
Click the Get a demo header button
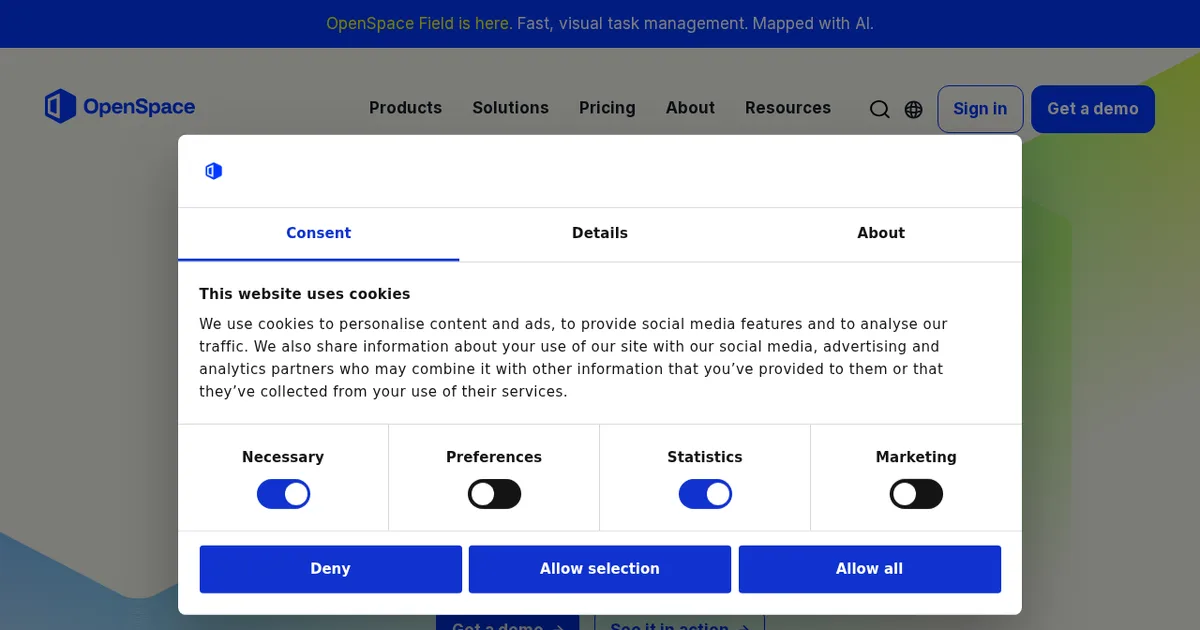(1093, 109)
